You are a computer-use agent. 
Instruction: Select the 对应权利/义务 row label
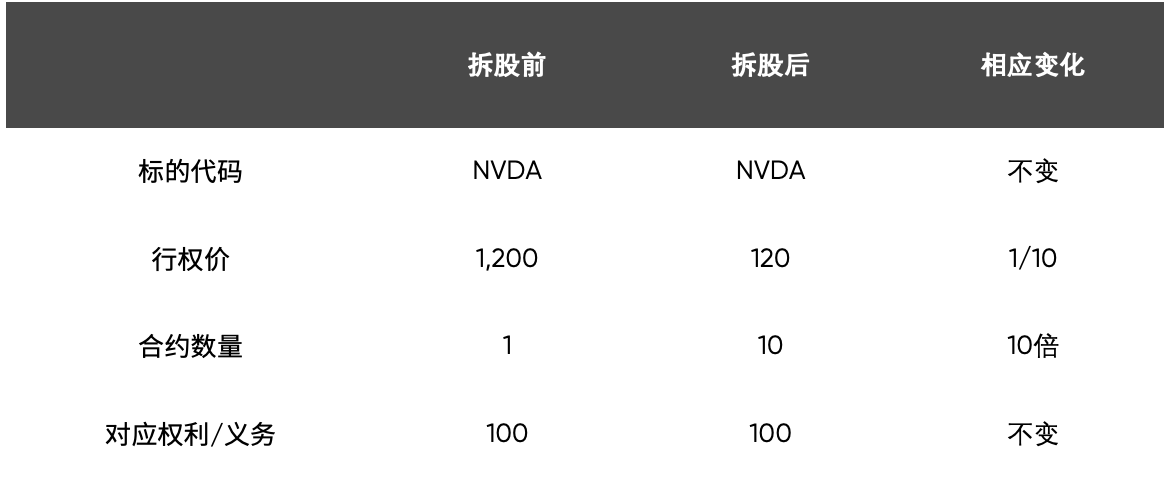(190, 434)
